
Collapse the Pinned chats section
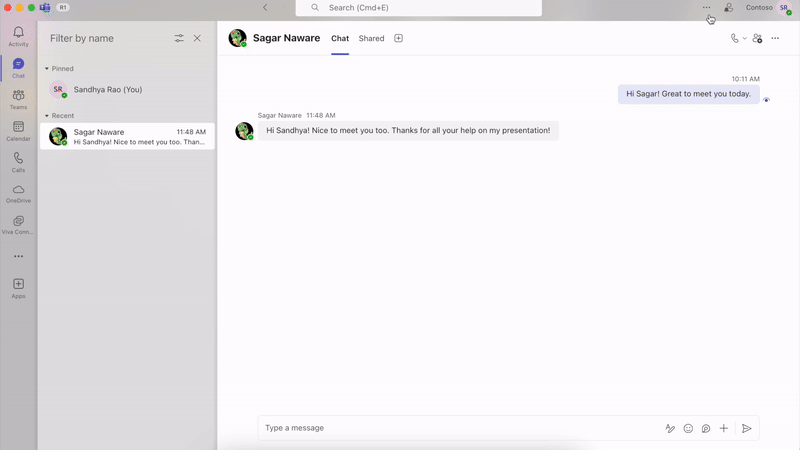[47, 69]
